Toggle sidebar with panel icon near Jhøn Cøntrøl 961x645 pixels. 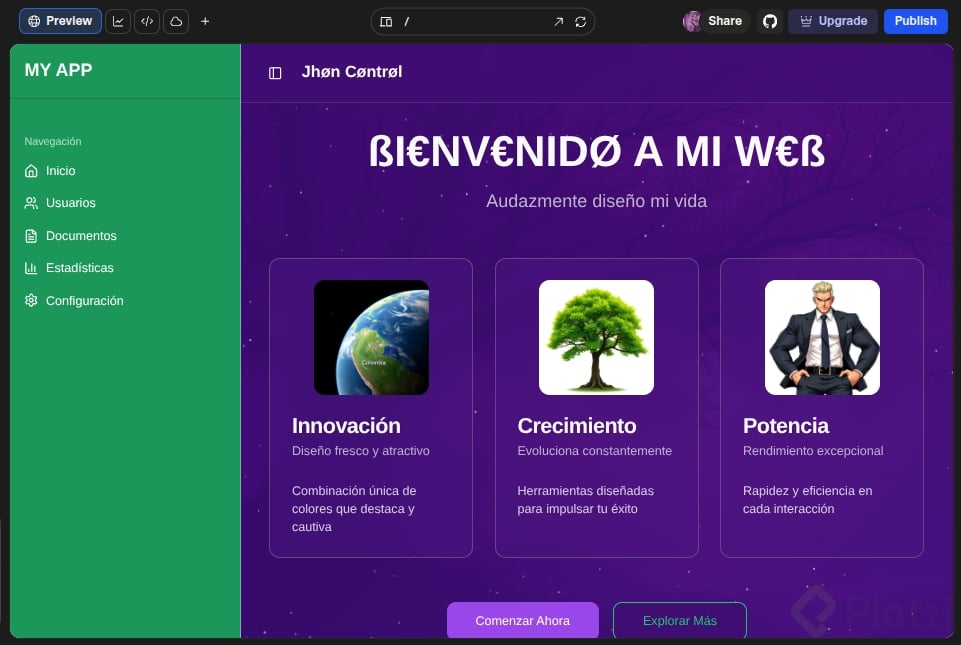(x=275, y=73)
